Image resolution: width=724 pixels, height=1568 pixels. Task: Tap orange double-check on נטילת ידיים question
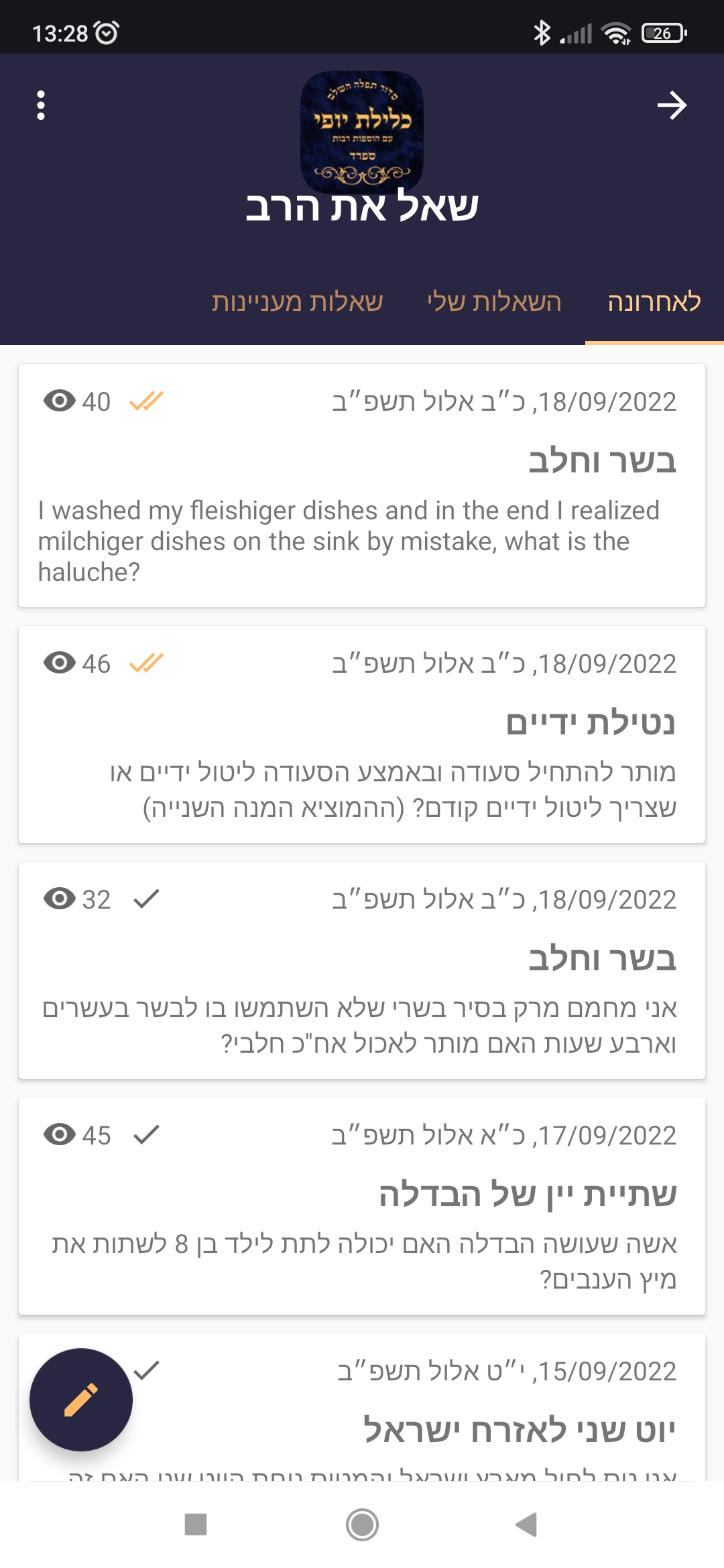146,663
